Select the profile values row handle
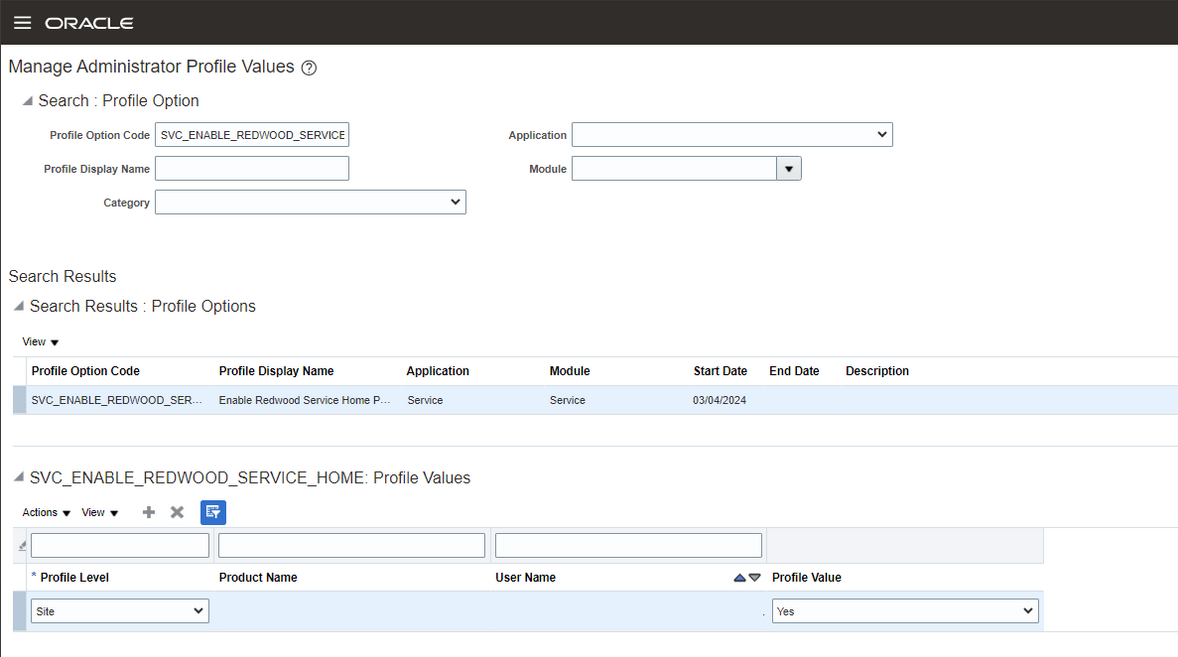 pyautogui.click(x=20, y=610)
